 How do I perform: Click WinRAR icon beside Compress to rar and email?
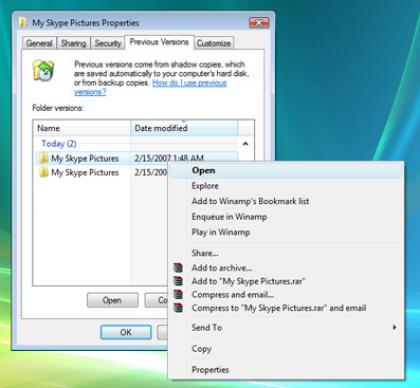178,308
